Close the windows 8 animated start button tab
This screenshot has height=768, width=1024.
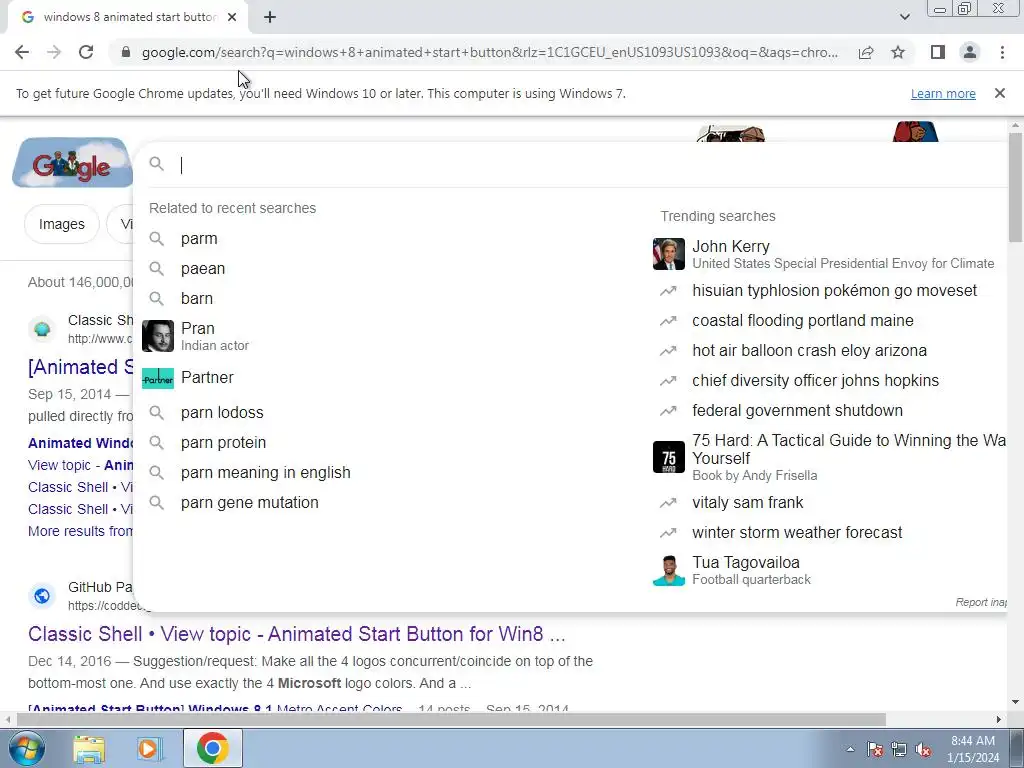click(x=232, y=18)
